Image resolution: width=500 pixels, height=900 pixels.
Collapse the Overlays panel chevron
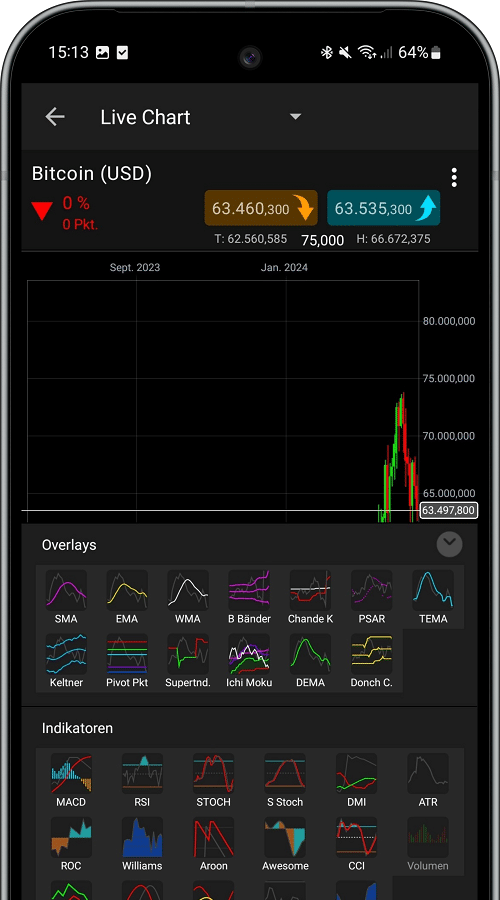[x=449, y=544]
